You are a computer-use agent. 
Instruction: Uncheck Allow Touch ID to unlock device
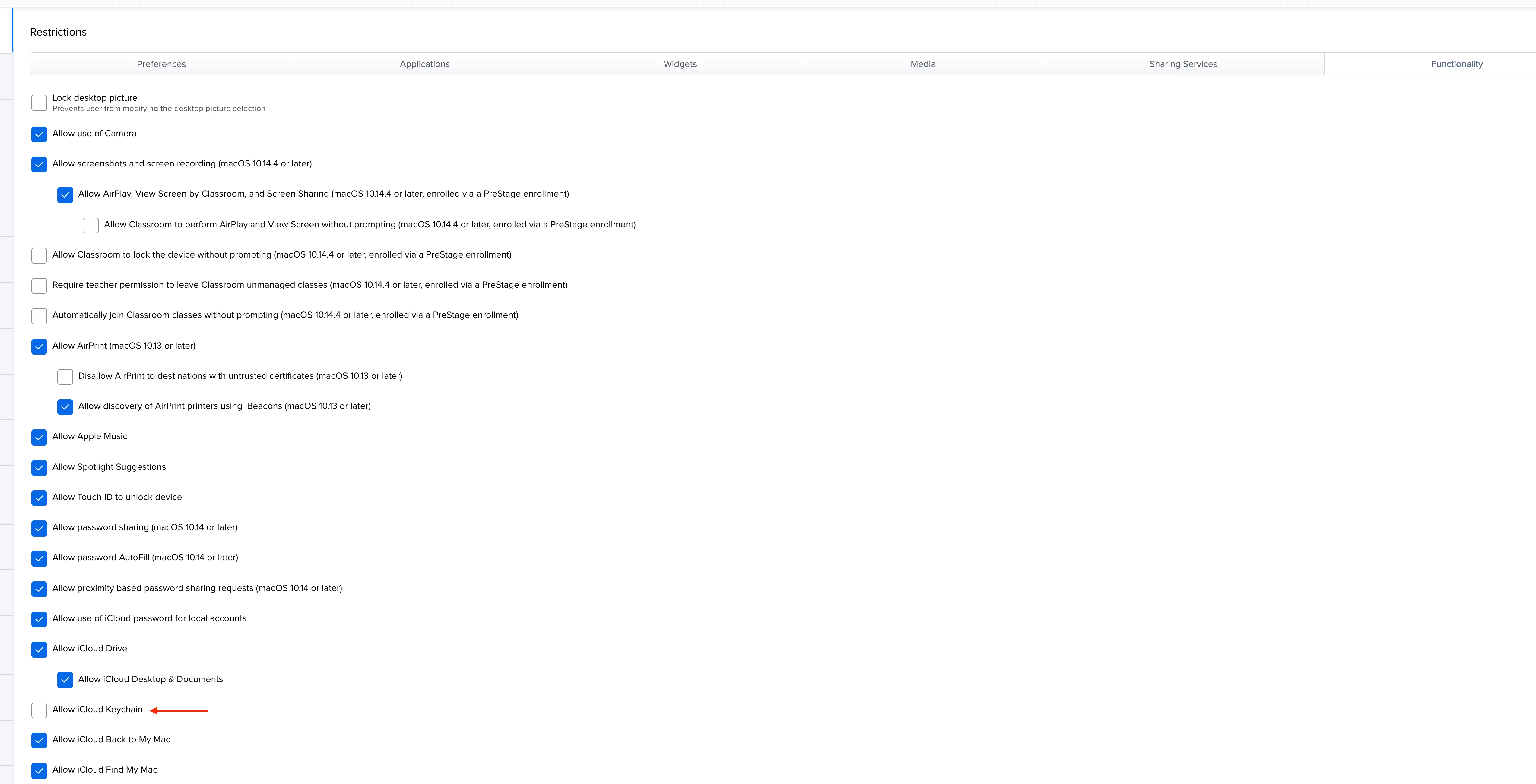tap(39, 498)
